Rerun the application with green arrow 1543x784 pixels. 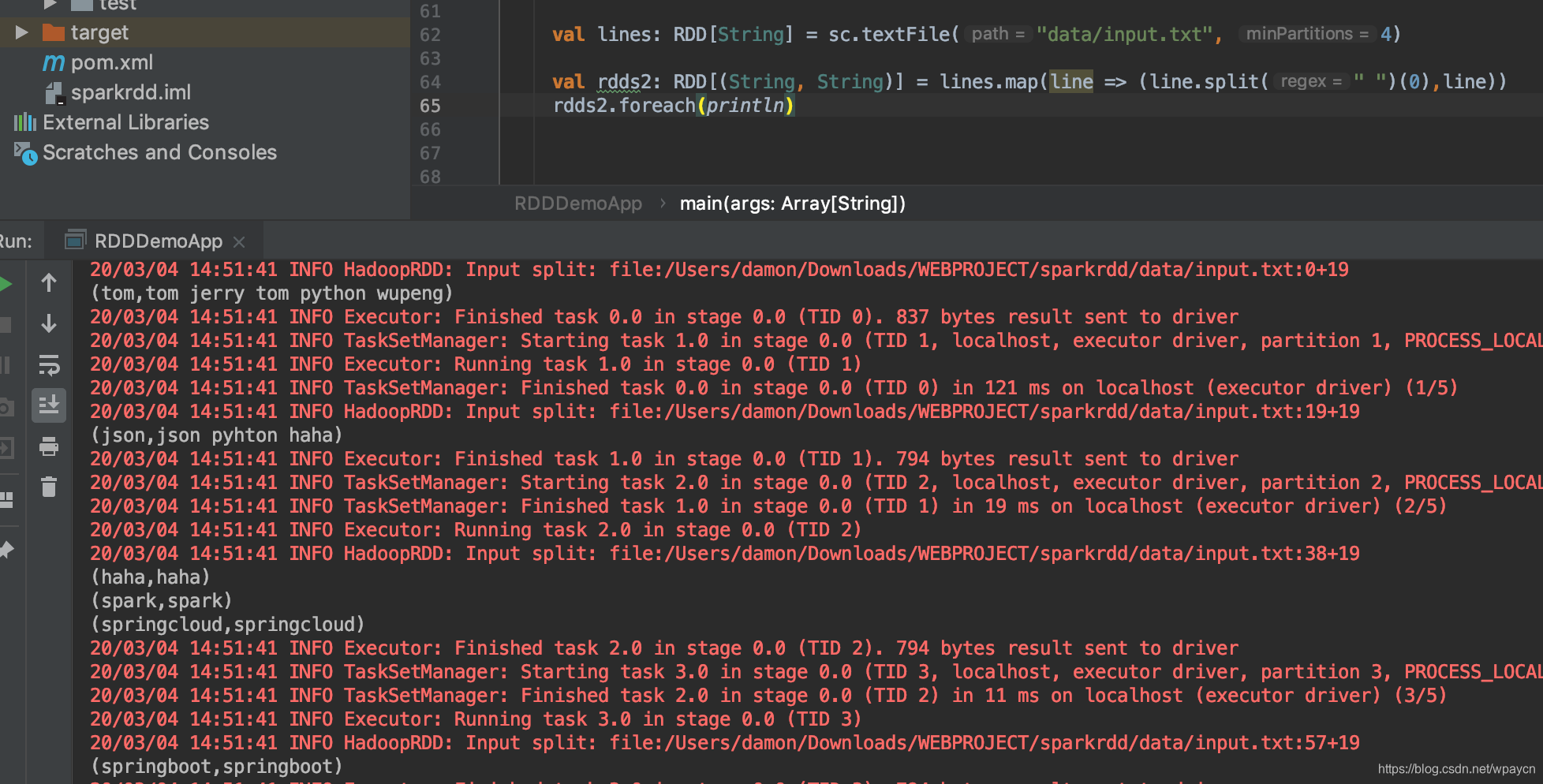coord(6,284)
